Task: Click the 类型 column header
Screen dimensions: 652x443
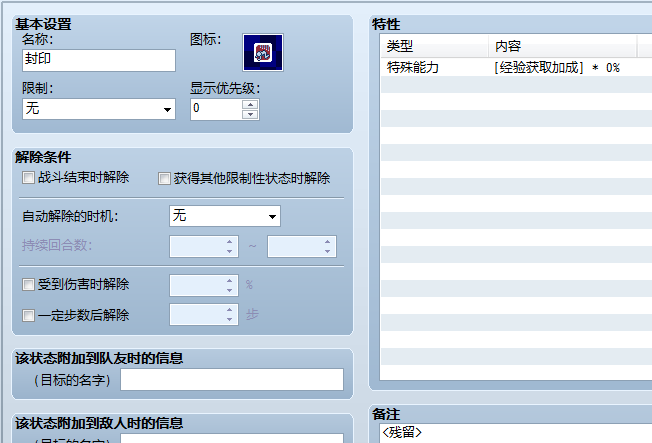Action: point(435,46)
